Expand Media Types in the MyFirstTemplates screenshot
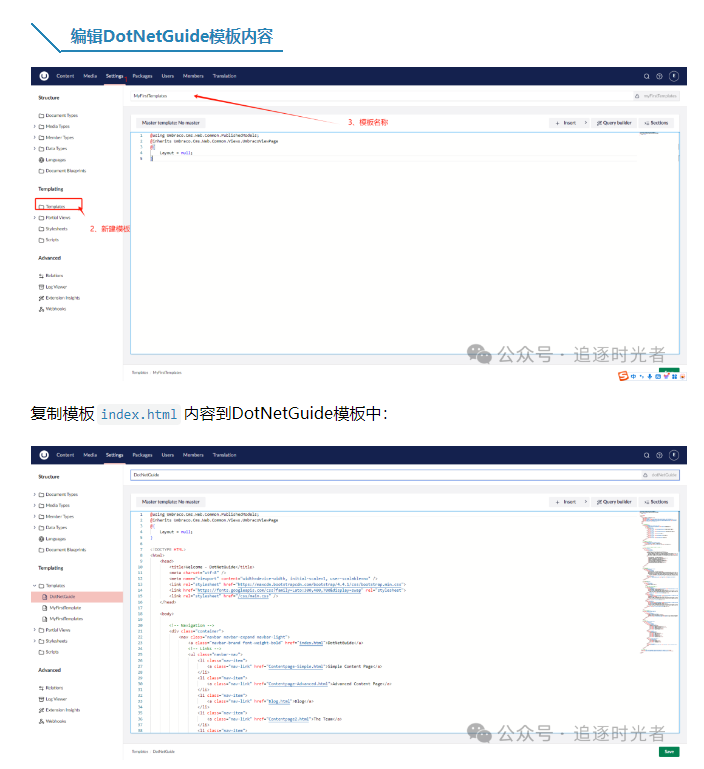 [34, 127]
